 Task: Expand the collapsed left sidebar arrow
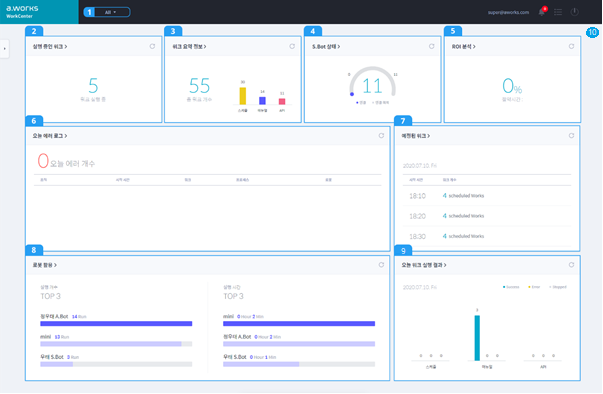[4, 49]
